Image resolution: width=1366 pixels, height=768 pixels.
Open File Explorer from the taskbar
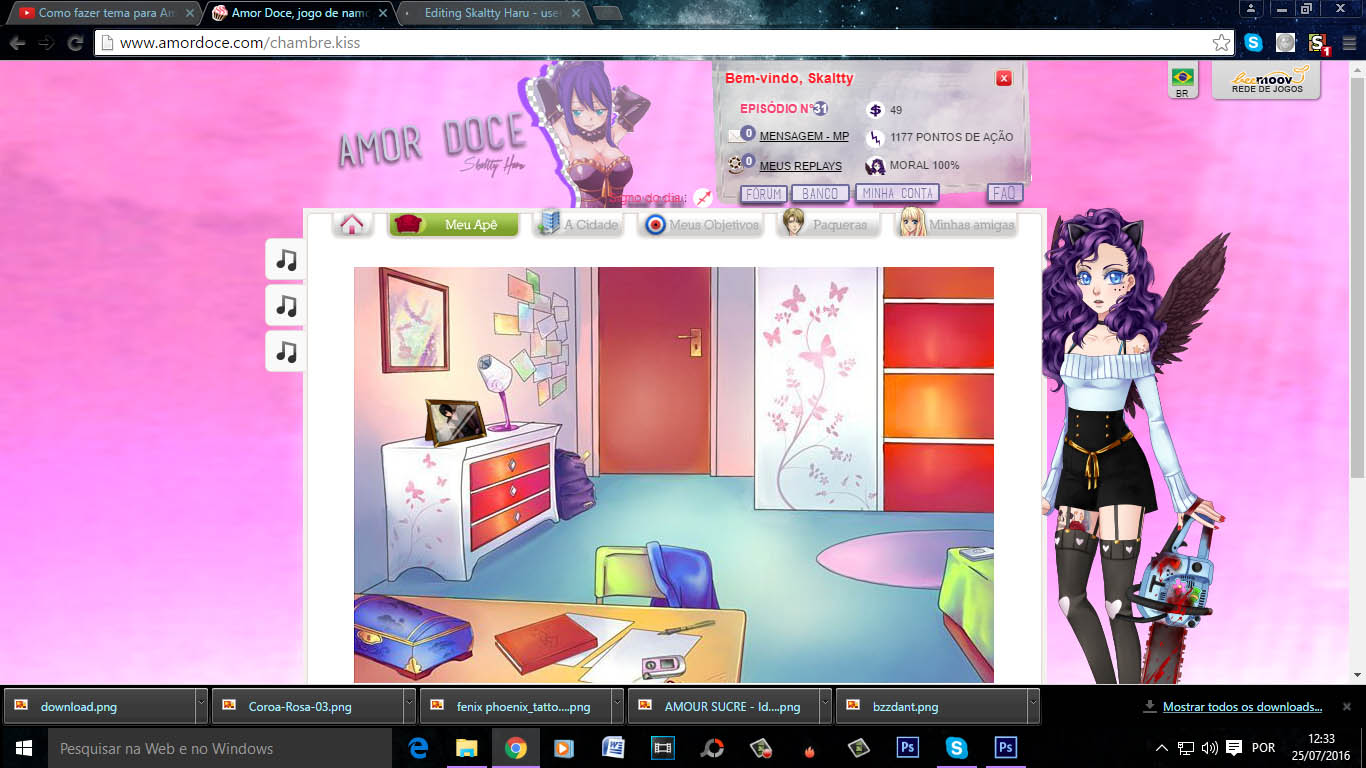(x=467, y=748)
